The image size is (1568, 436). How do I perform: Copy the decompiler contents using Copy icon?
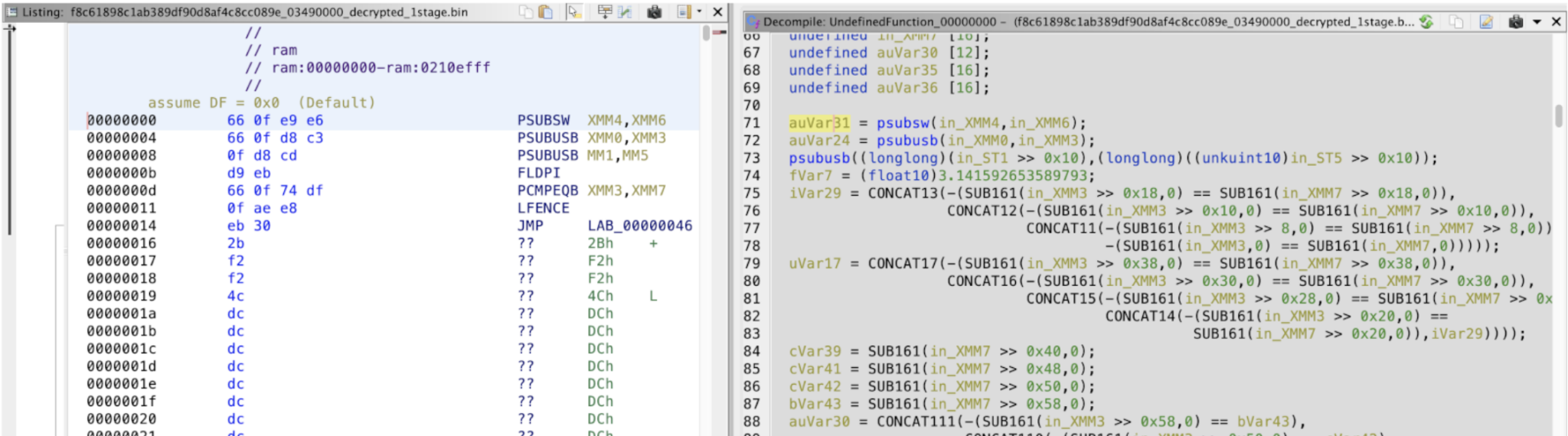click(1456, 21)
